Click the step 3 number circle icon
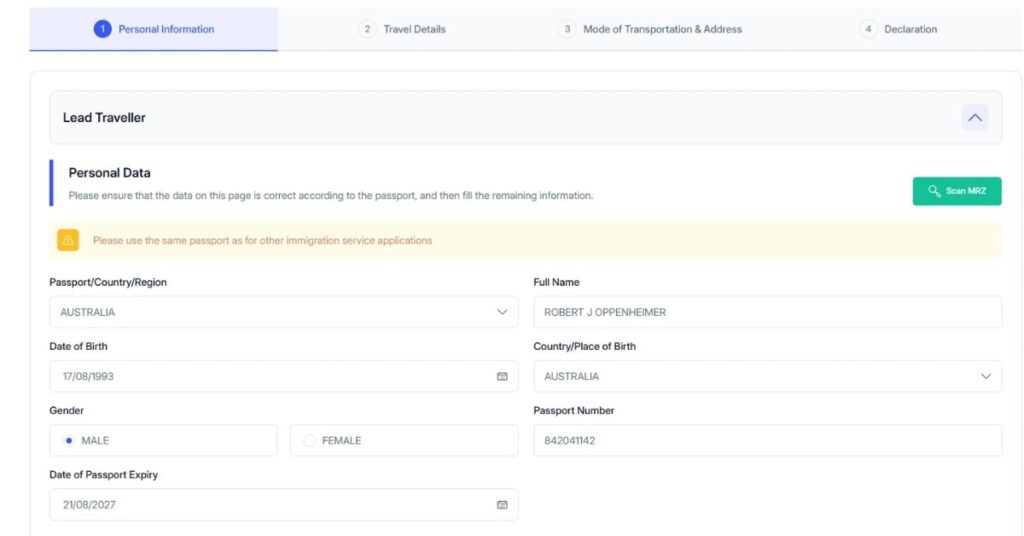1024x536 pixels. click(567, 29)
